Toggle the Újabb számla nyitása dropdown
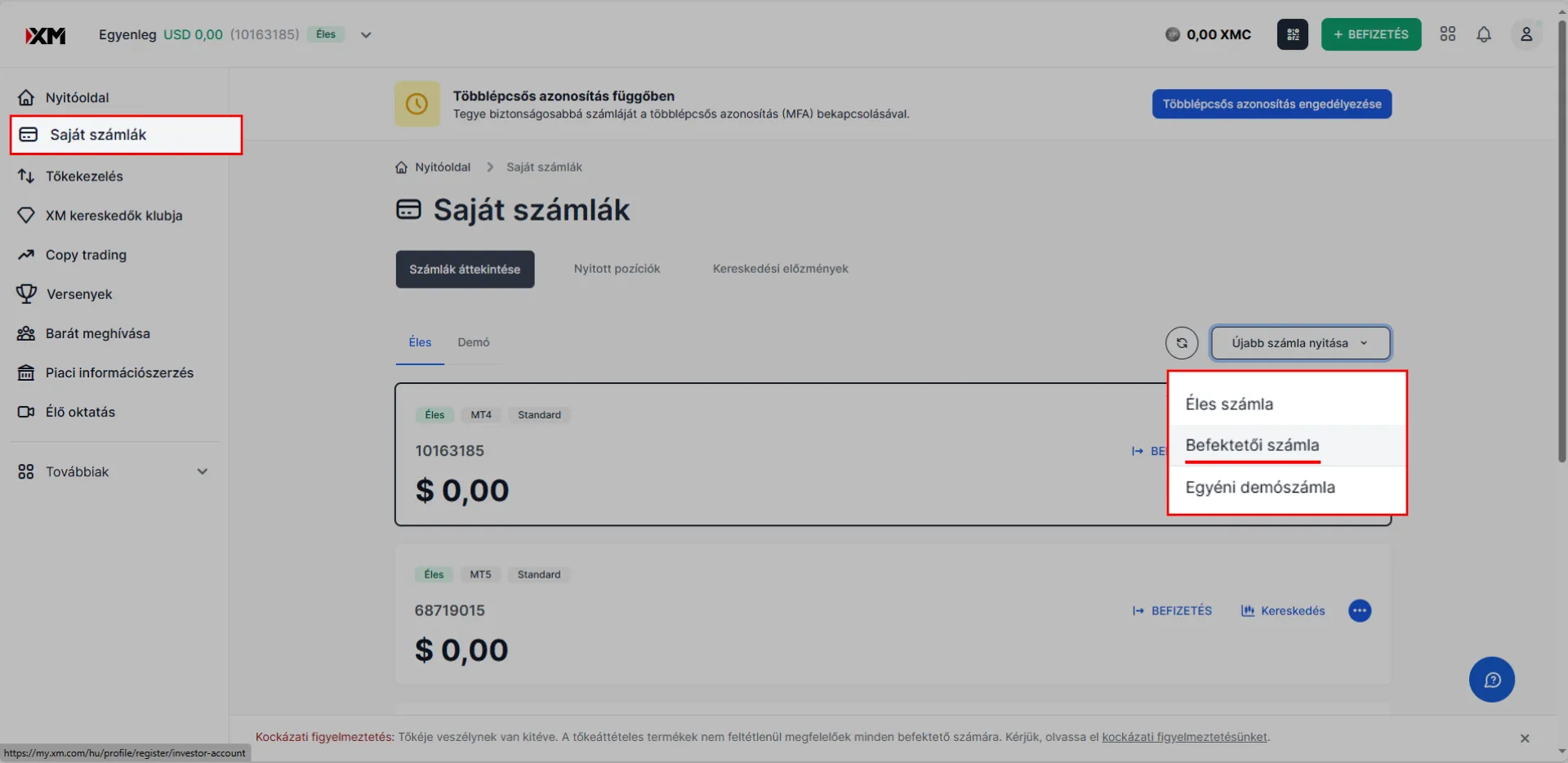 (1300, 343)
